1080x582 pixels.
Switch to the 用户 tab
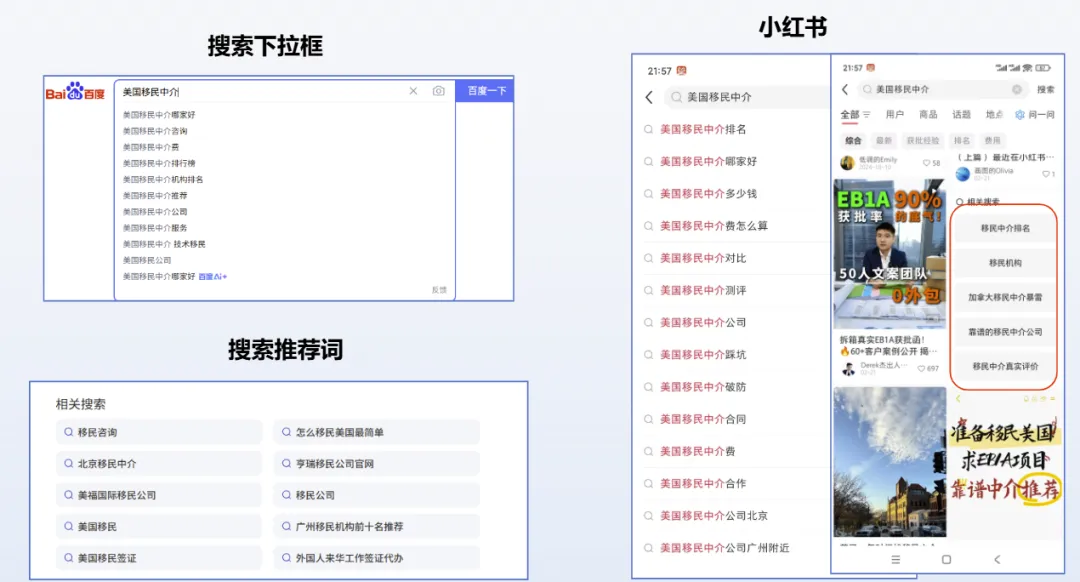[x=895, y=114]
